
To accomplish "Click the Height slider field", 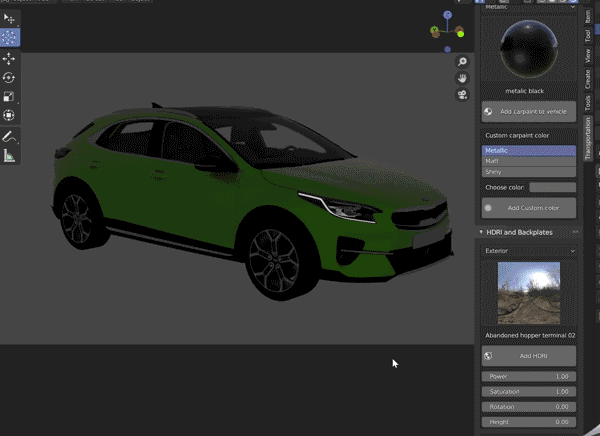I will (529, 422).
